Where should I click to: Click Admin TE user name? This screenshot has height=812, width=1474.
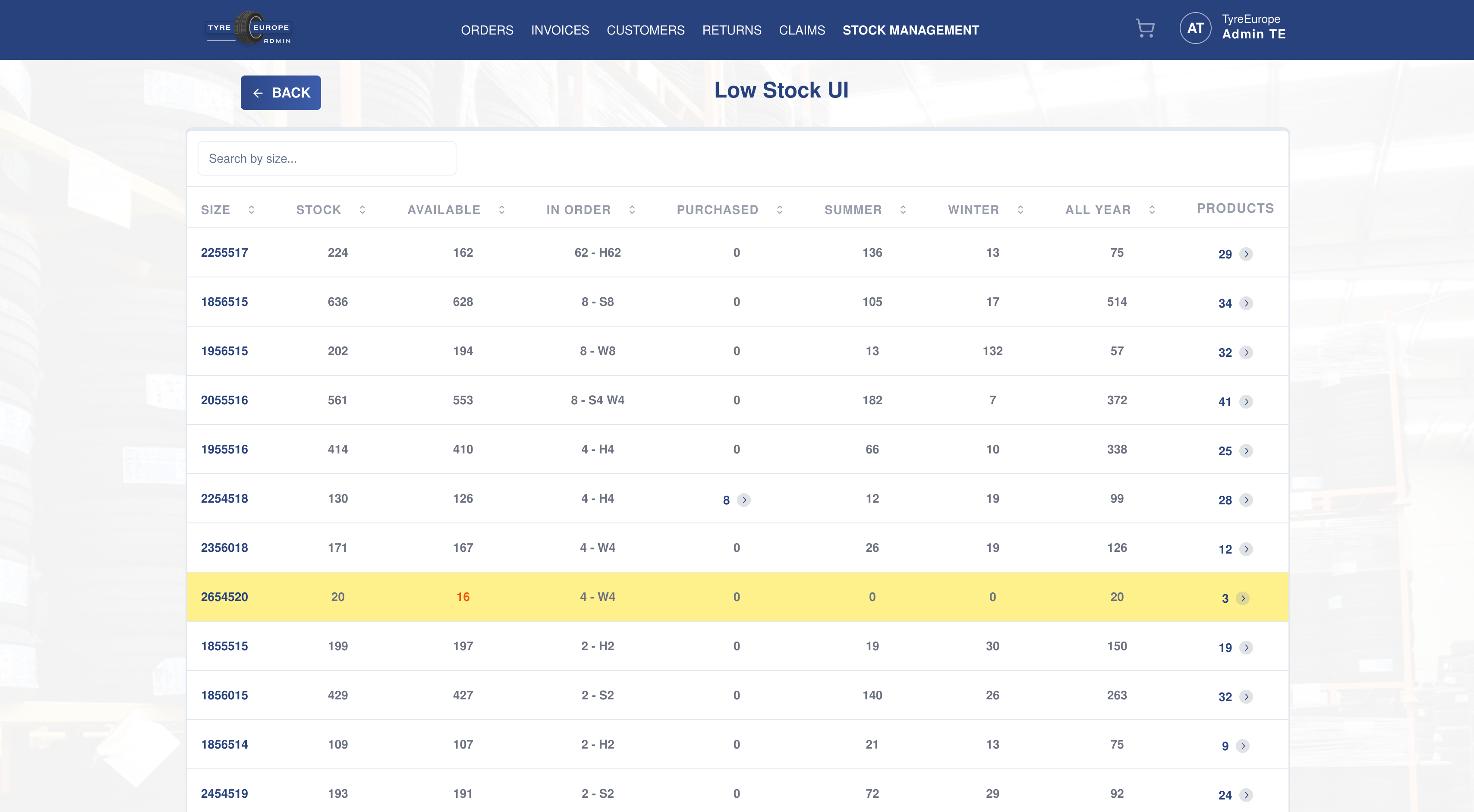[x=1254, y=35]
